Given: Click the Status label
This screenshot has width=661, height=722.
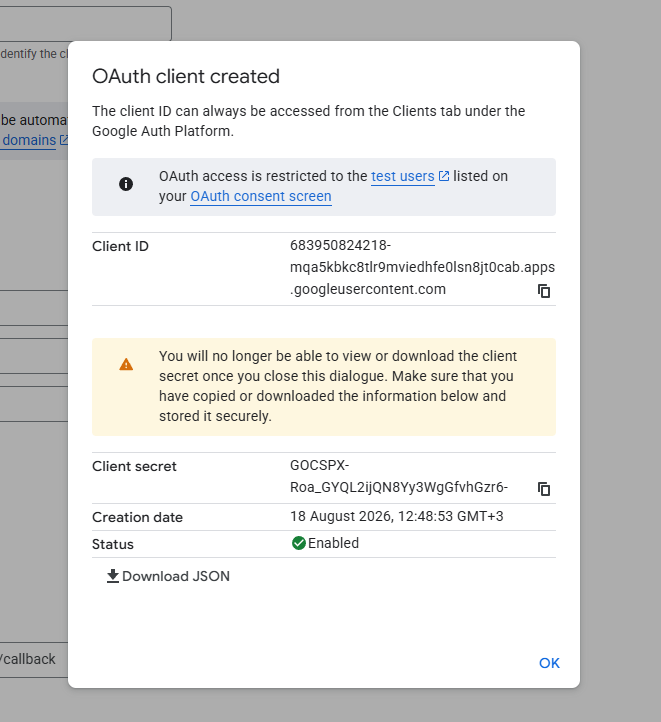Looking at the screenshot, I should pos(113,544).
